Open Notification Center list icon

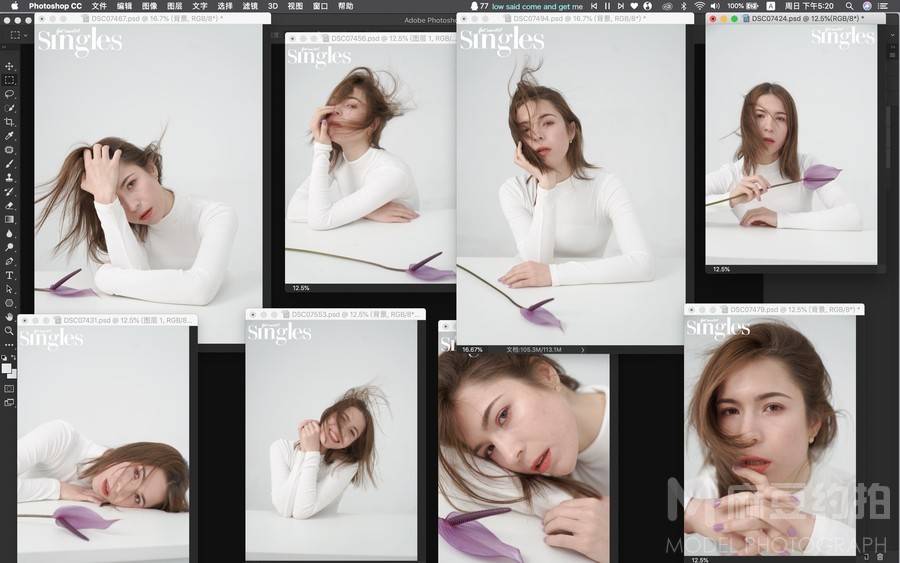[x=883, y=6]
